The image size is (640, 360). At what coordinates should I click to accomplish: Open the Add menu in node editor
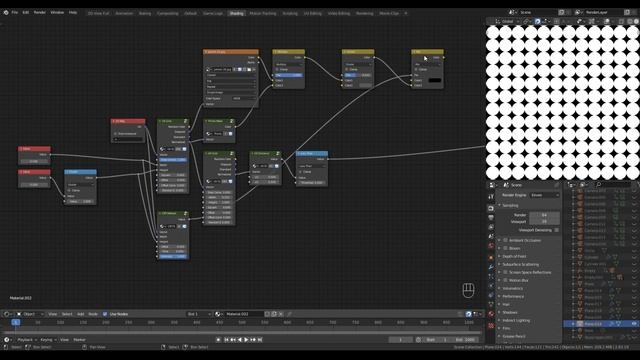point(80,314)
